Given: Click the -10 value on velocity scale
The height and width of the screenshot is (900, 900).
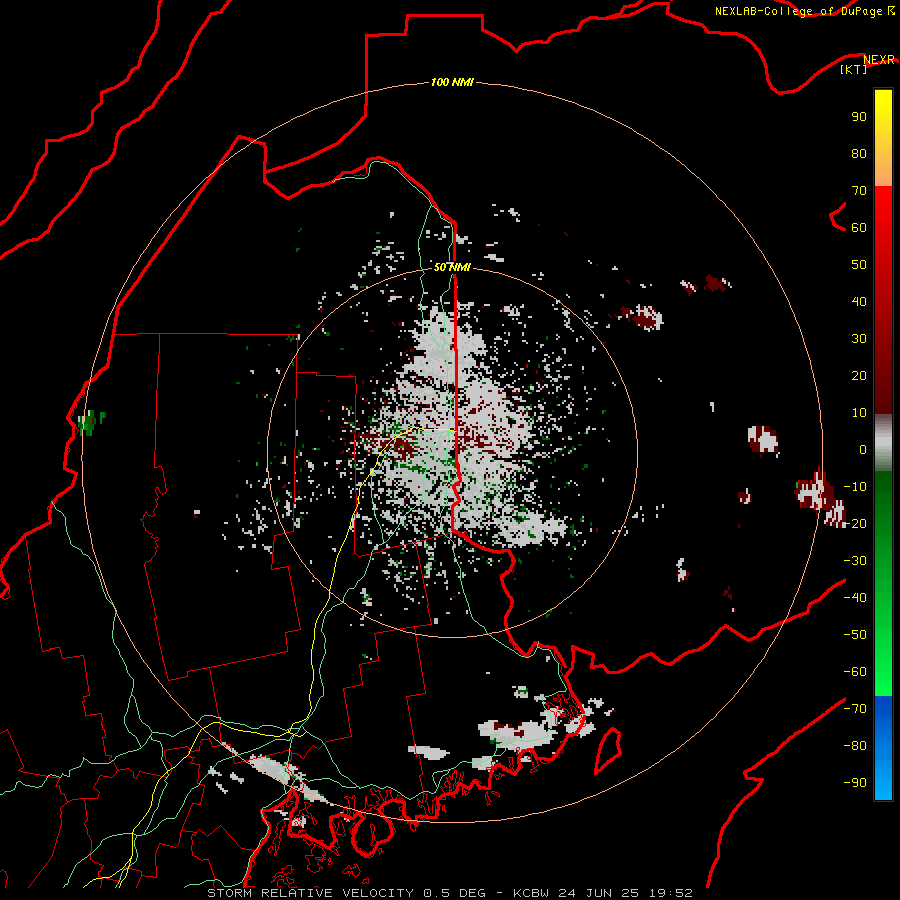Looking at the screenshot, I should pos(855,487).
